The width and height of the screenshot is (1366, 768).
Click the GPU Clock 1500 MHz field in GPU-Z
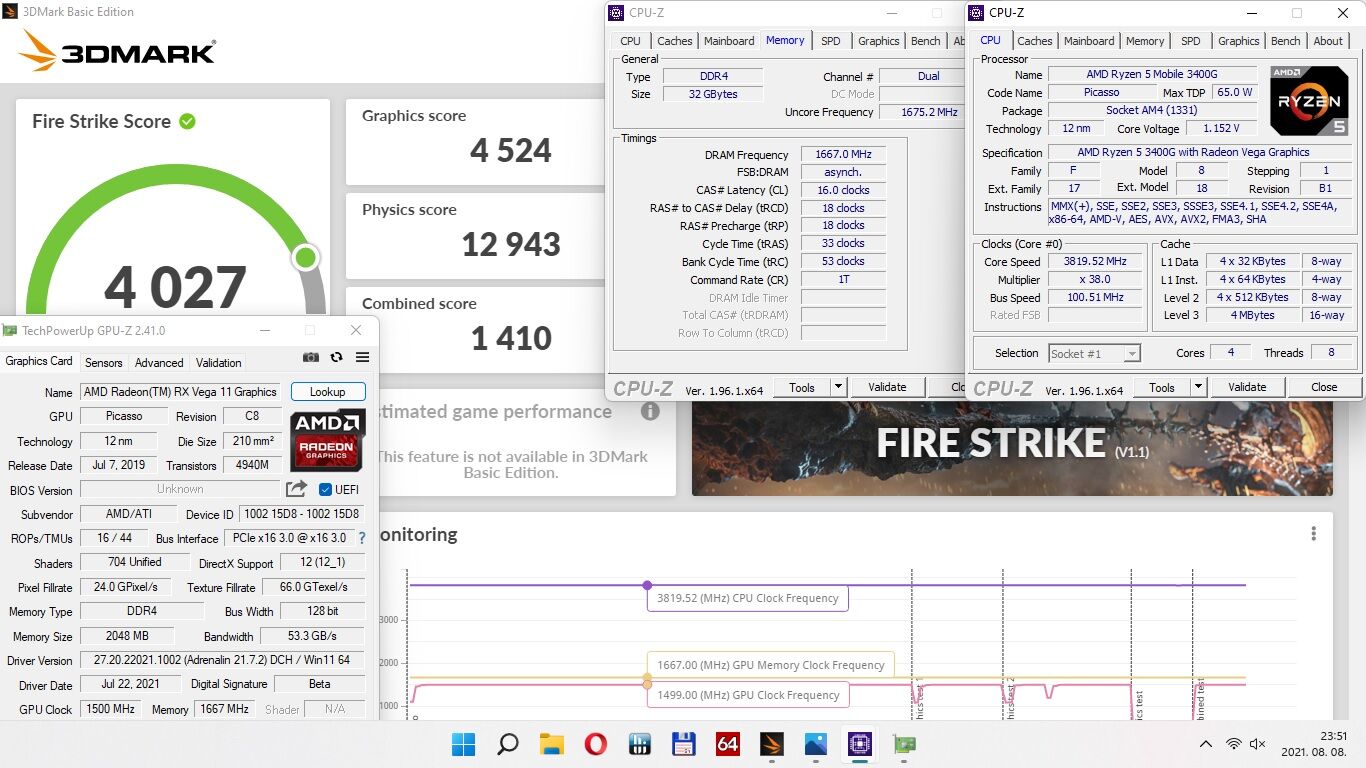point(110,709)
